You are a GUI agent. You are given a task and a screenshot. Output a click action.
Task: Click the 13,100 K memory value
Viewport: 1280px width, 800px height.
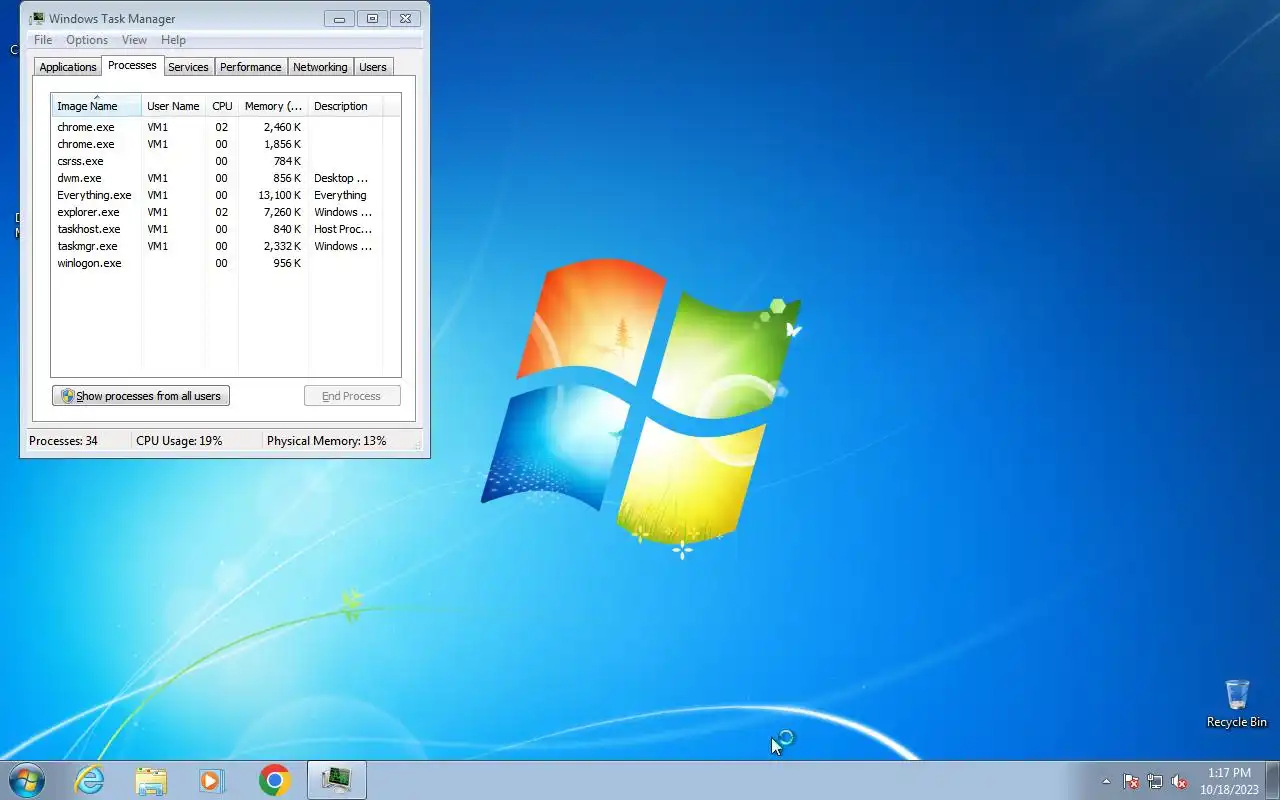[279, 195]
